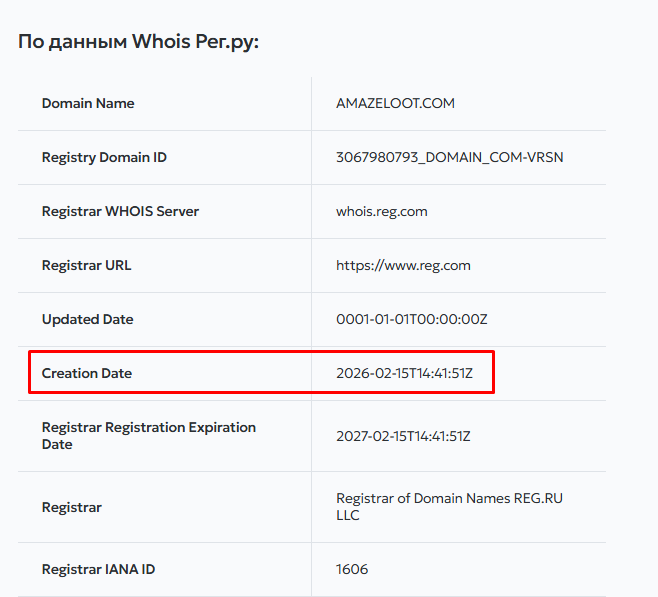Click the Updated Date value 0001-01-01T00:00:00Z
Image resolution: width=658 pixels, height=597 pixels.
click(412, 319)
